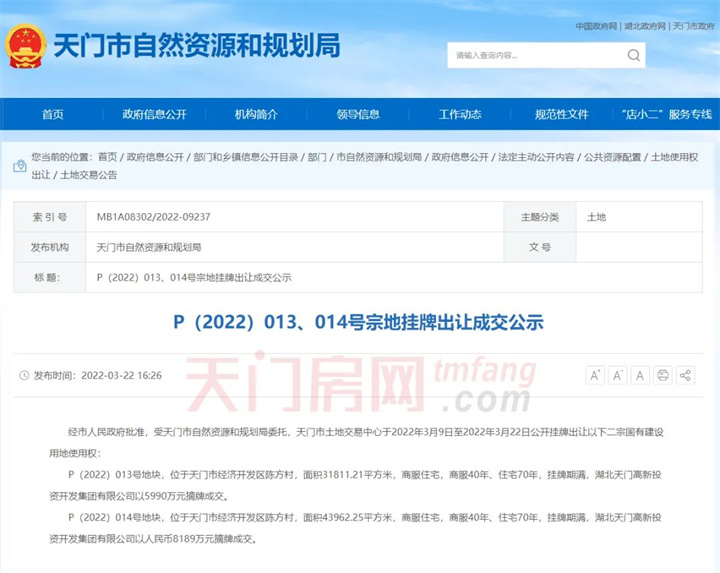
Task: Click the search magnifier icon
Action: 633,55
